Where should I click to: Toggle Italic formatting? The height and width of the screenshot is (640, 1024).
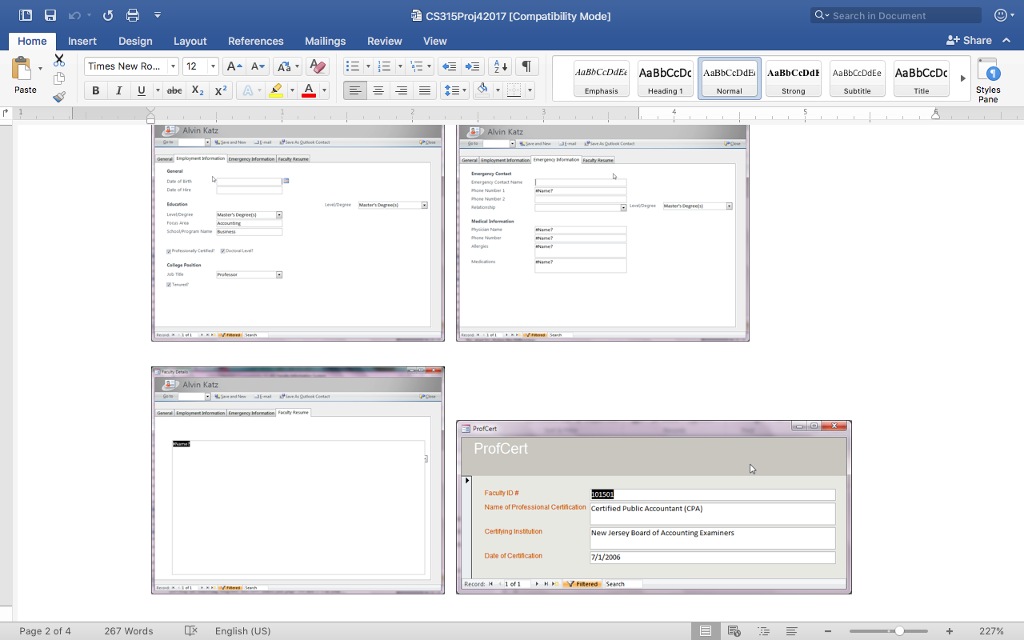[118, 91]
